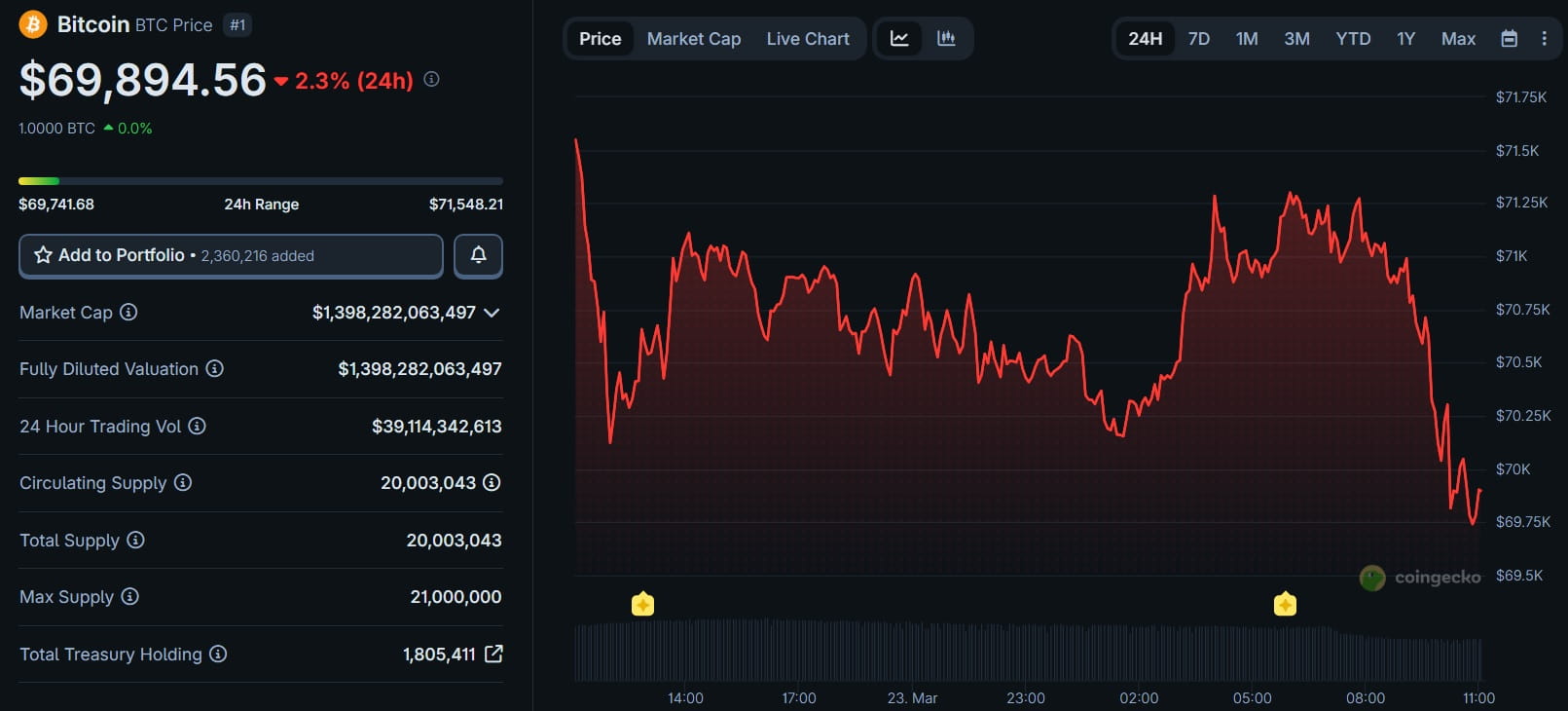Click the 24 Hour Trading Vol info icon

click(197, 426)
